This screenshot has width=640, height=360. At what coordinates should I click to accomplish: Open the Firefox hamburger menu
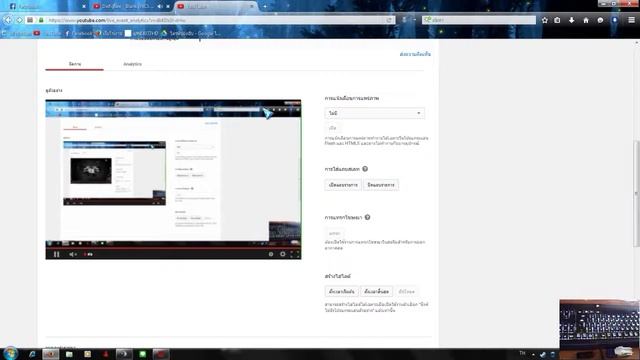tap(631, 20)
